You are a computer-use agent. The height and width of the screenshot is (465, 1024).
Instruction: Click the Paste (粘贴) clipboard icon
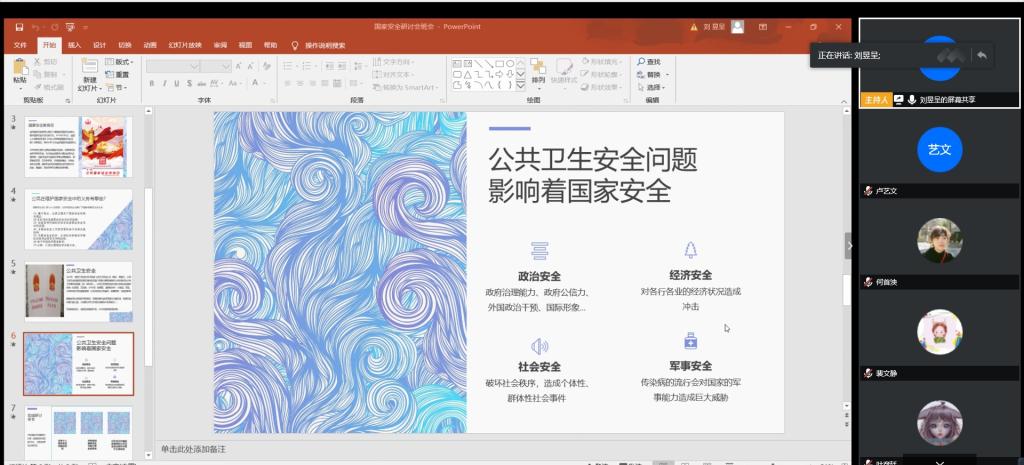tap(20, 66)
